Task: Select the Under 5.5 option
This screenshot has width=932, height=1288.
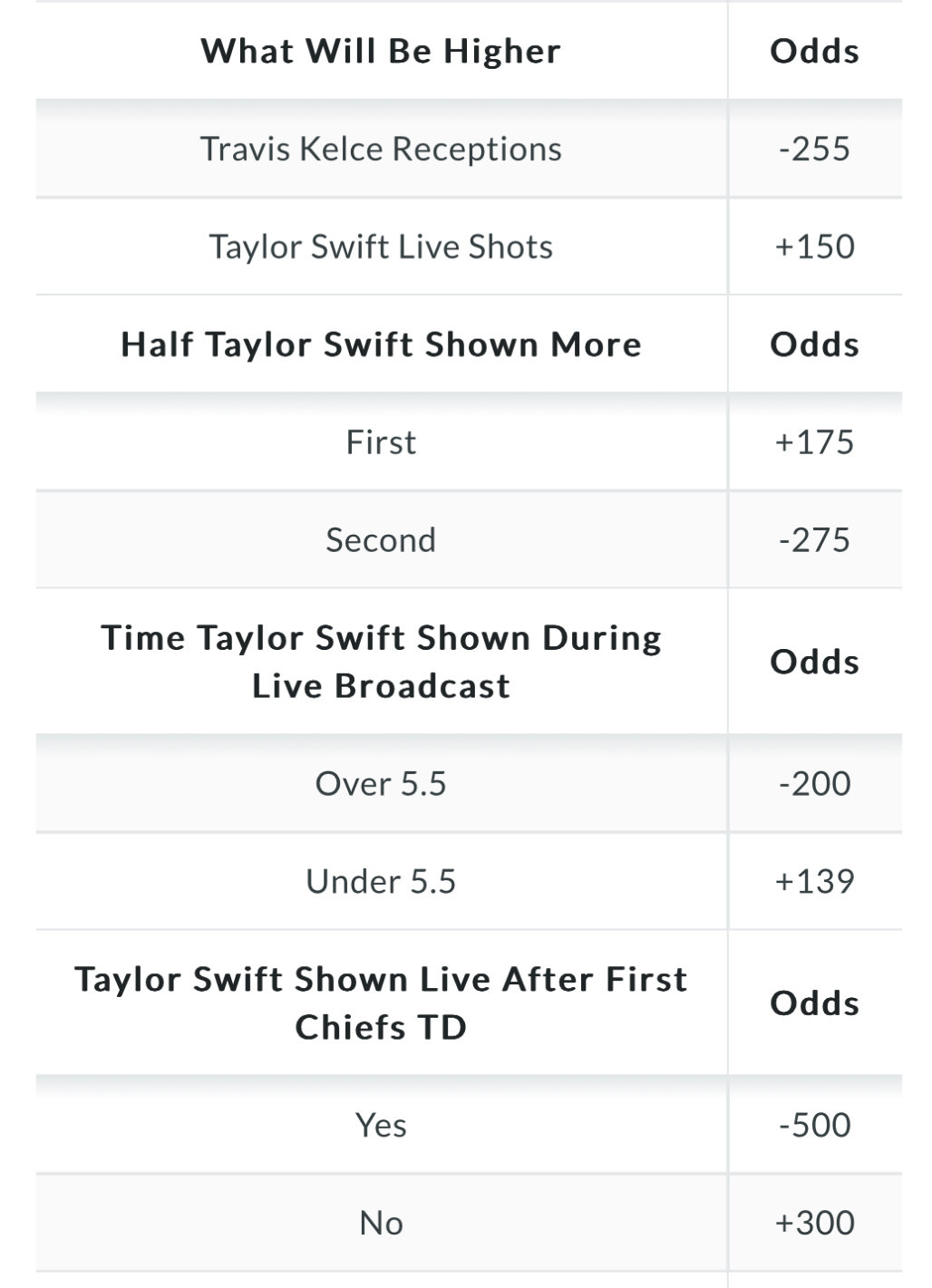Action: pyautogui.click(x=469, y=881)
